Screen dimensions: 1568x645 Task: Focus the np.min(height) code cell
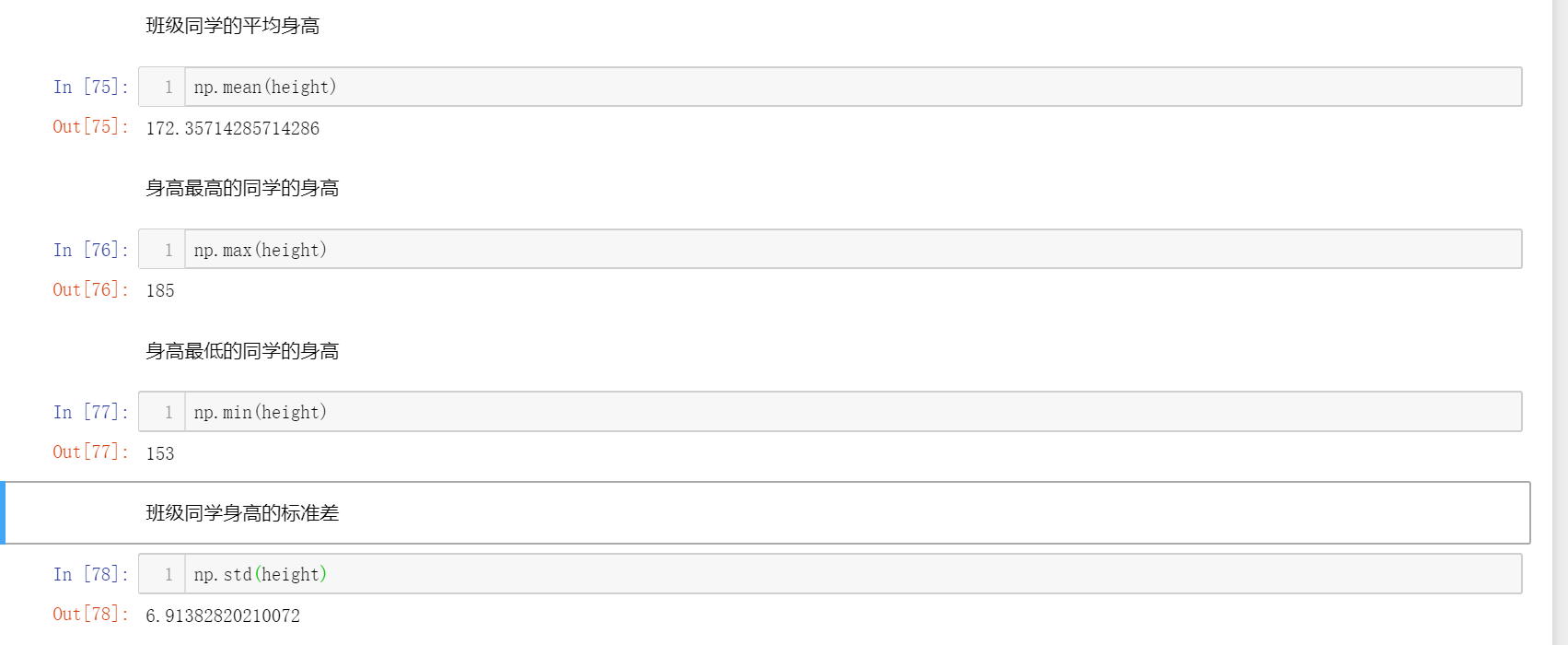pyautogui.click(x=829, y=412)
